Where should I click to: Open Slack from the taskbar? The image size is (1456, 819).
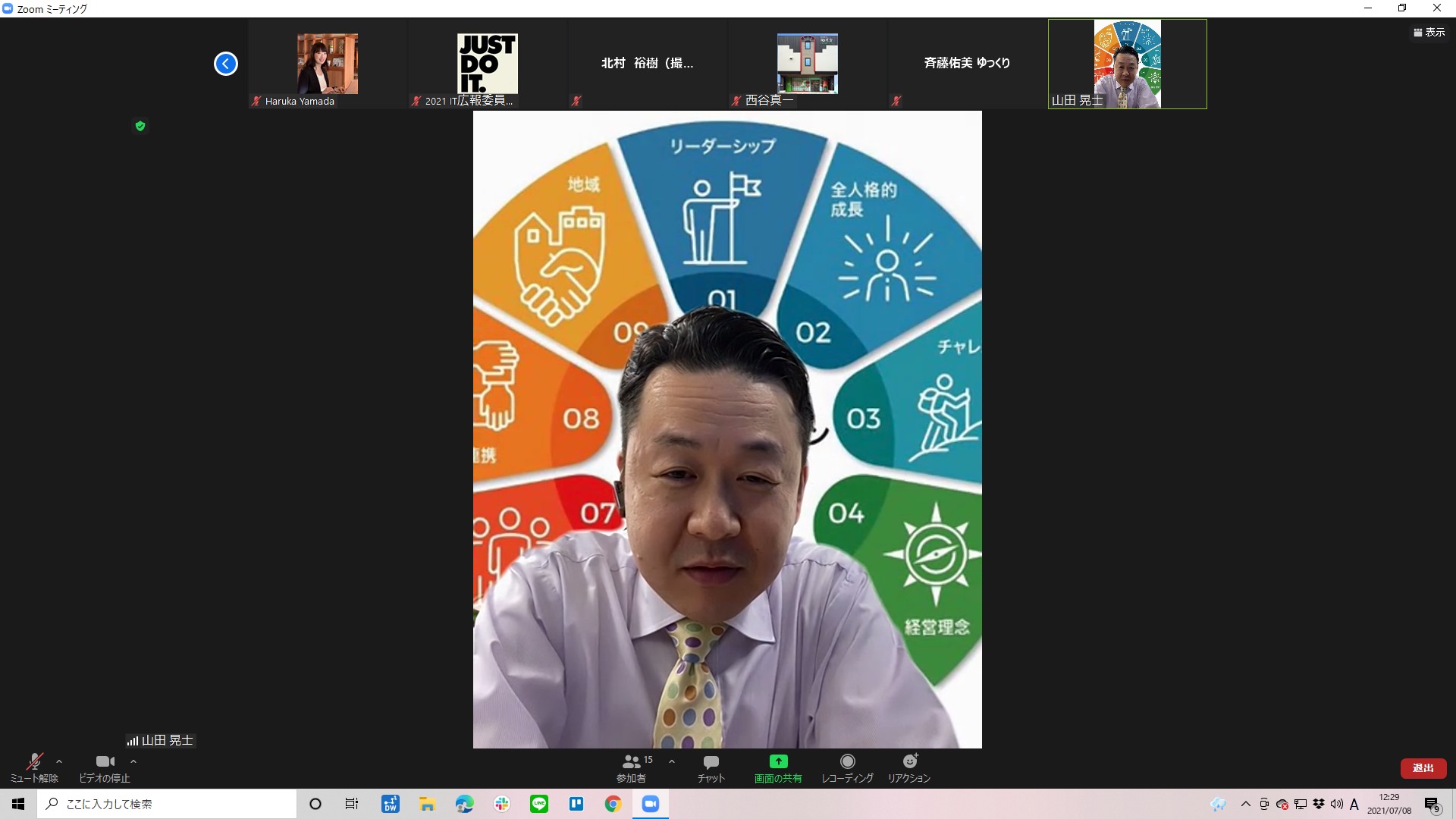(502, 804)
